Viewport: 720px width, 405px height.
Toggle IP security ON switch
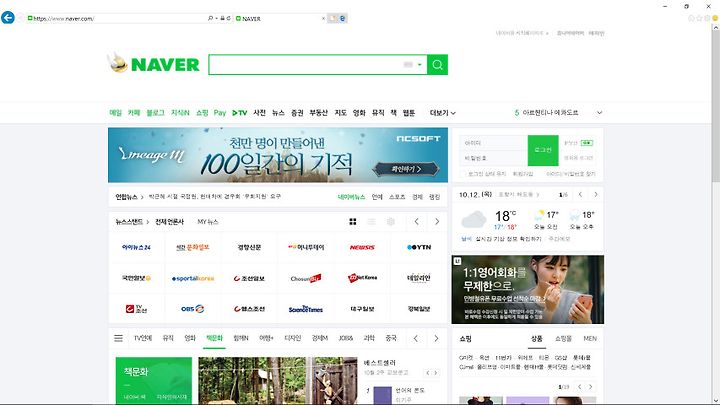(586, 143)
